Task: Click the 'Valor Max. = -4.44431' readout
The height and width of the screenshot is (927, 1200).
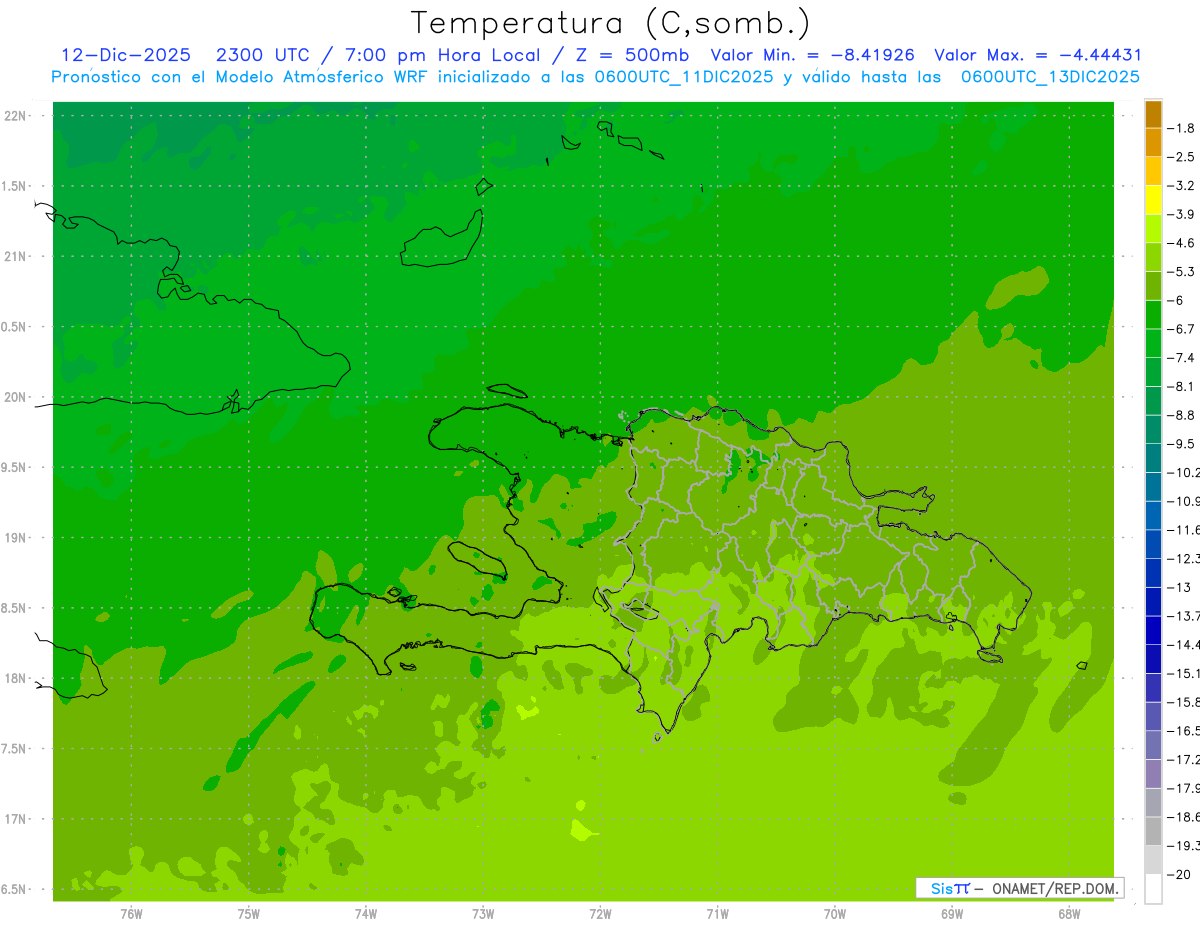Action: pyautogui.click(x=1038, y=55)
